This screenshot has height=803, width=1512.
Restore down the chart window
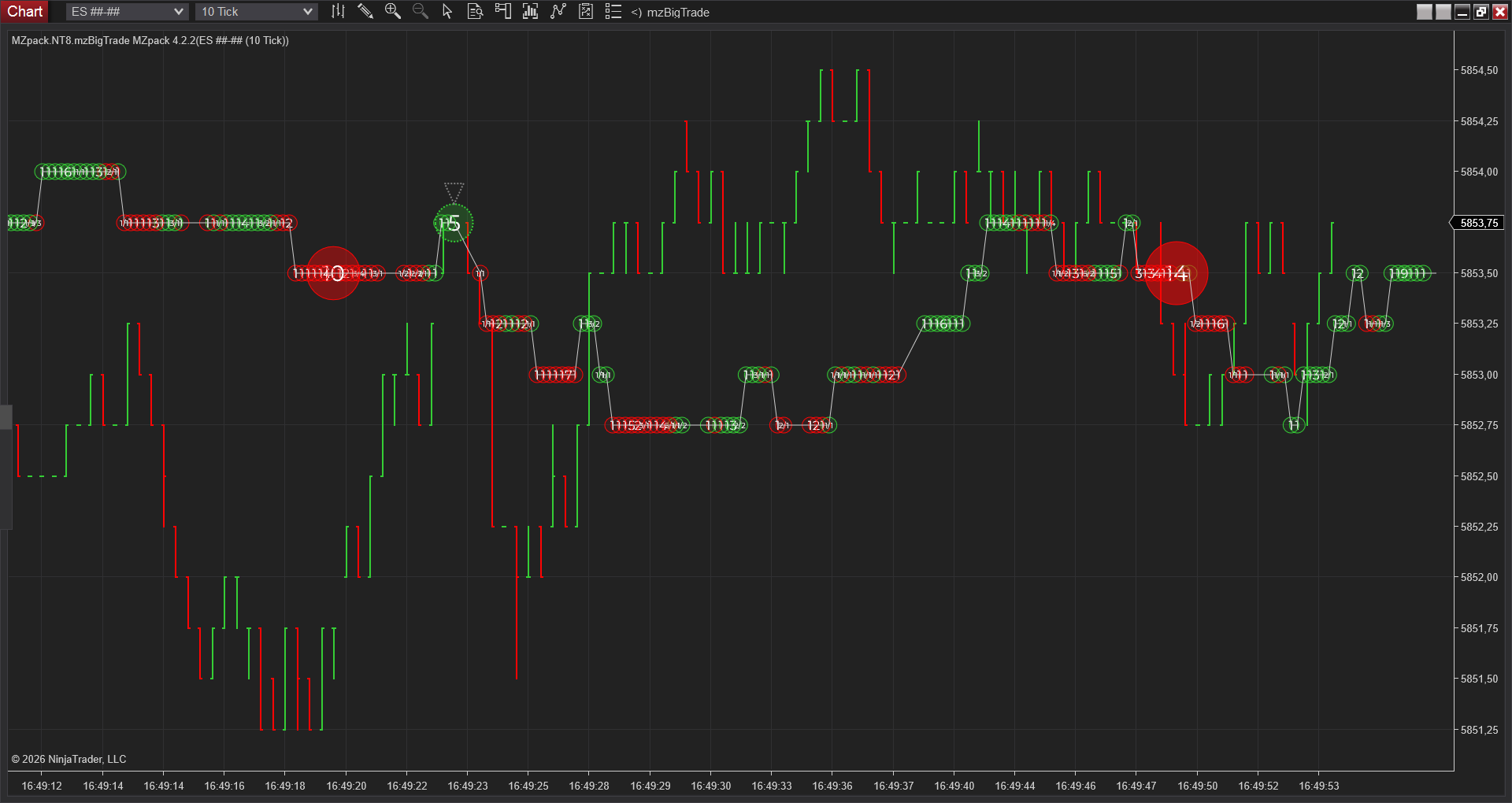click(x=1481, y=12)
